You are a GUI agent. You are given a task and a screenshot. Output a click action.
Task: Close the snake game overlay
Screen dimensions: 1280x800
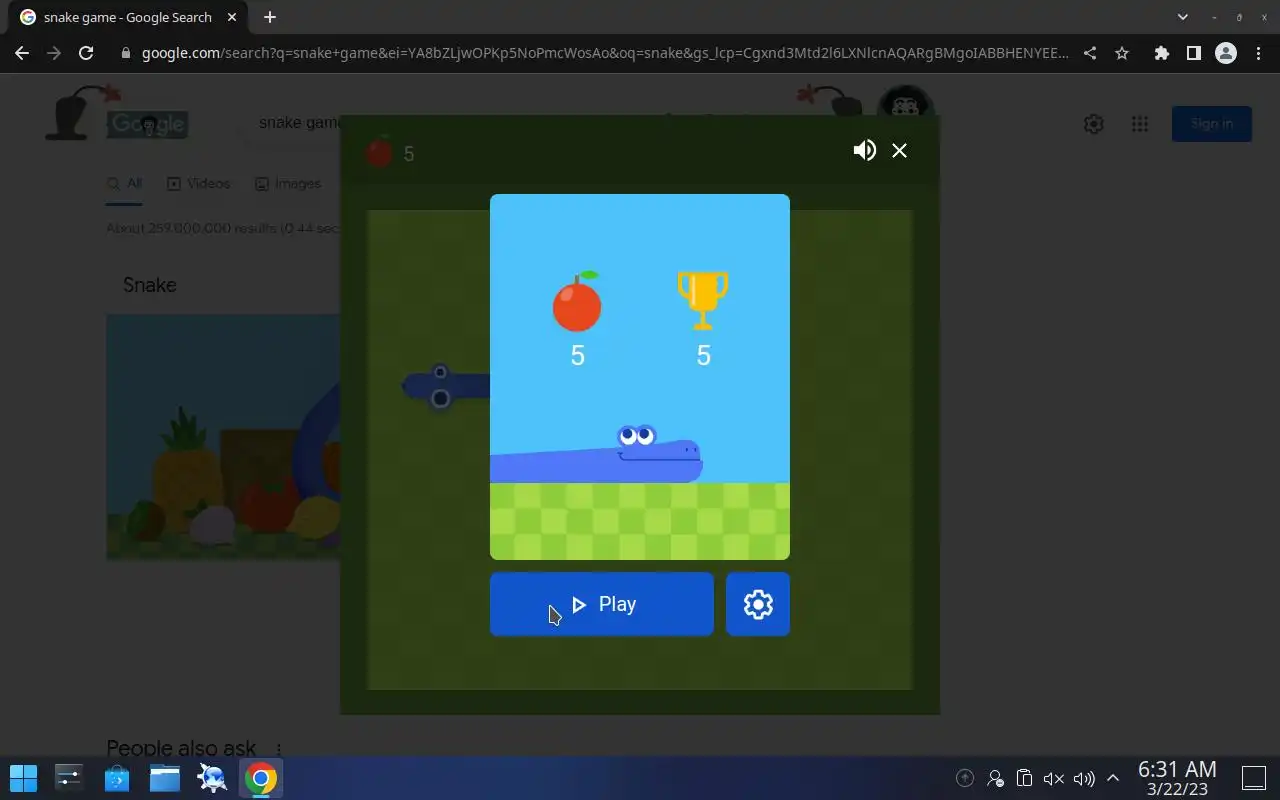pyautogui.click(x=900, y=150)
